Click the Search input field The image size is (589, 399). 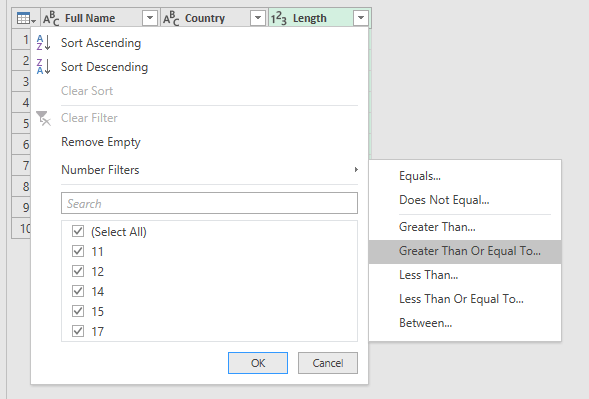209,203
